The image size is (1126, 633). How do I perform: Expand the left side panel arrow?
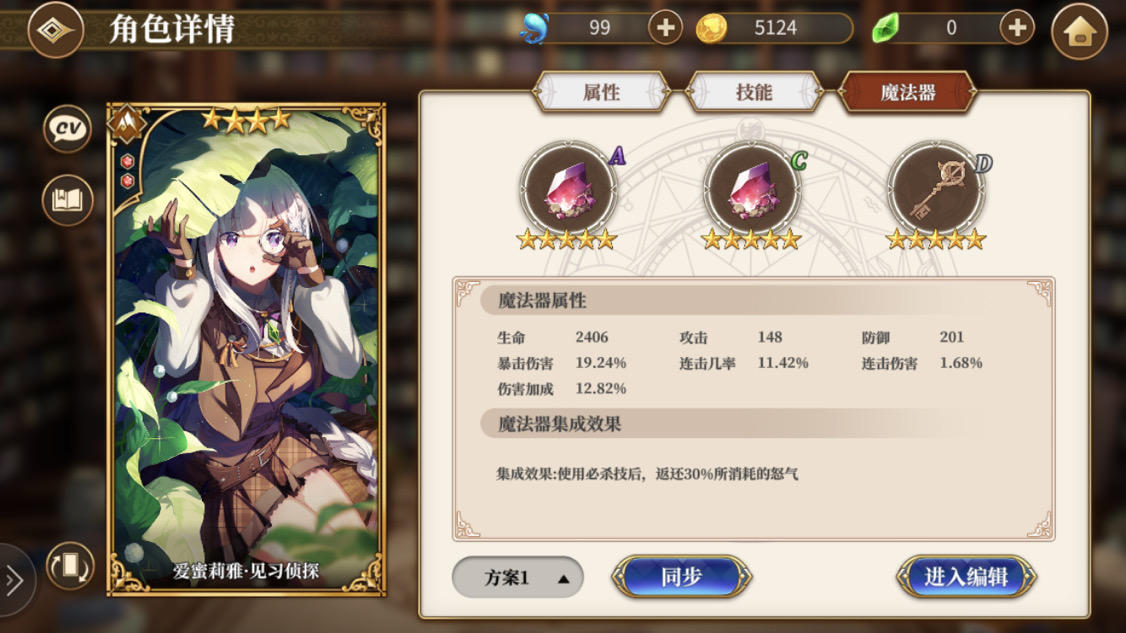14,579
